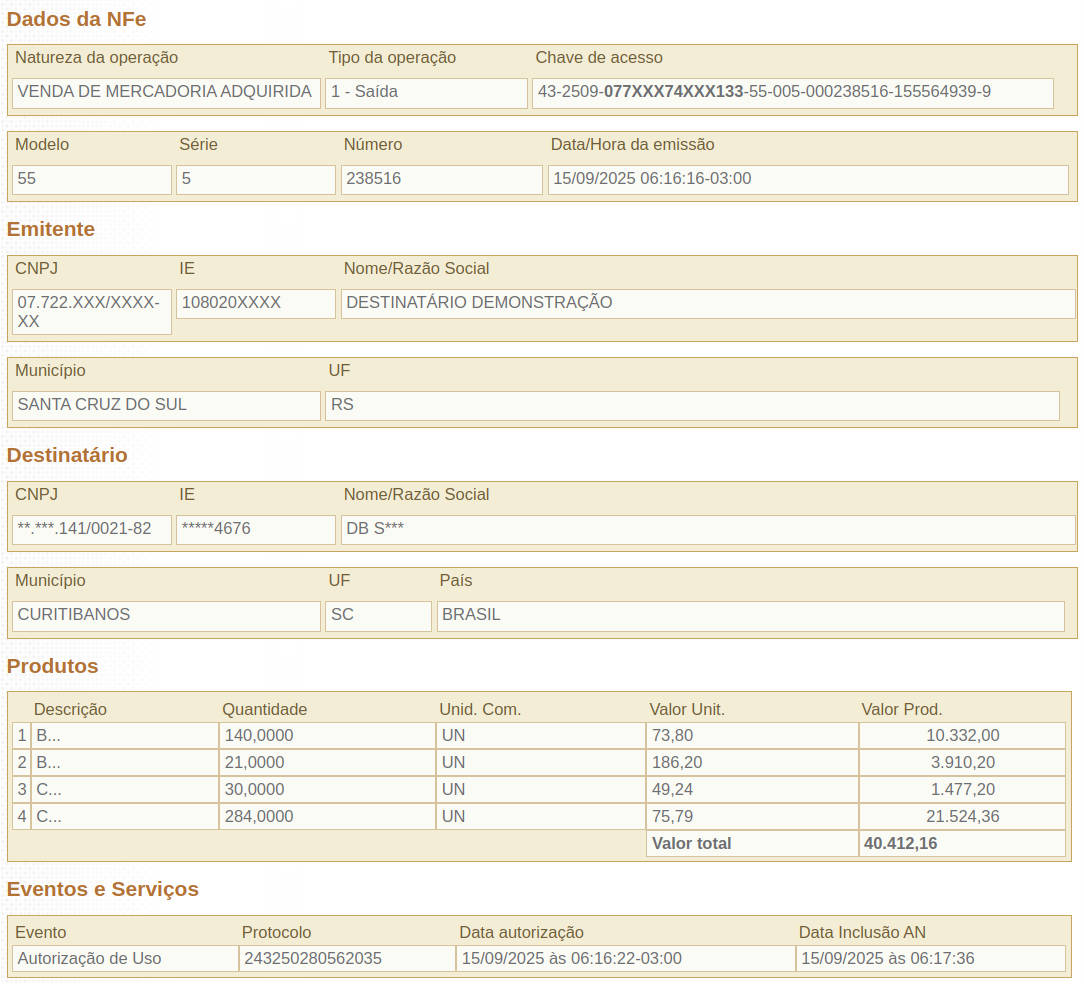The height and width of the screenshot is (984, 1084).
Task: Select the SANTA CRUZ DO SUL município field
Action: click(166, 405)
